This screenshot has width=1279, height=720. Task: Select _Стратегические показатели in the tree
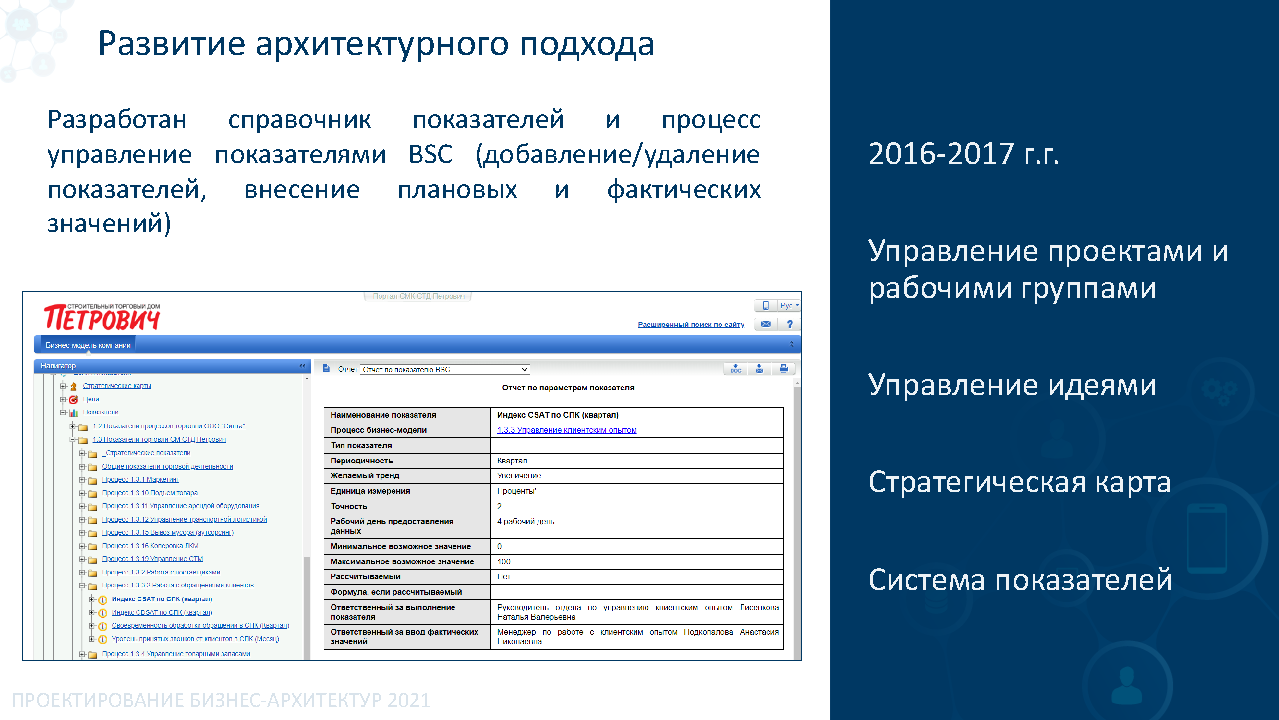tap(146, 452)
